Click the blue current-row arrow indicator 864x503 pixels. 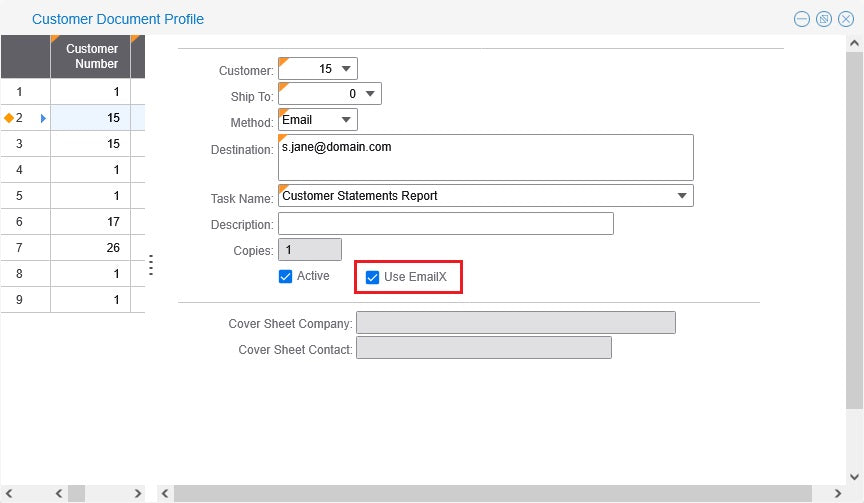pyautogui.click(x=43, y=118)
